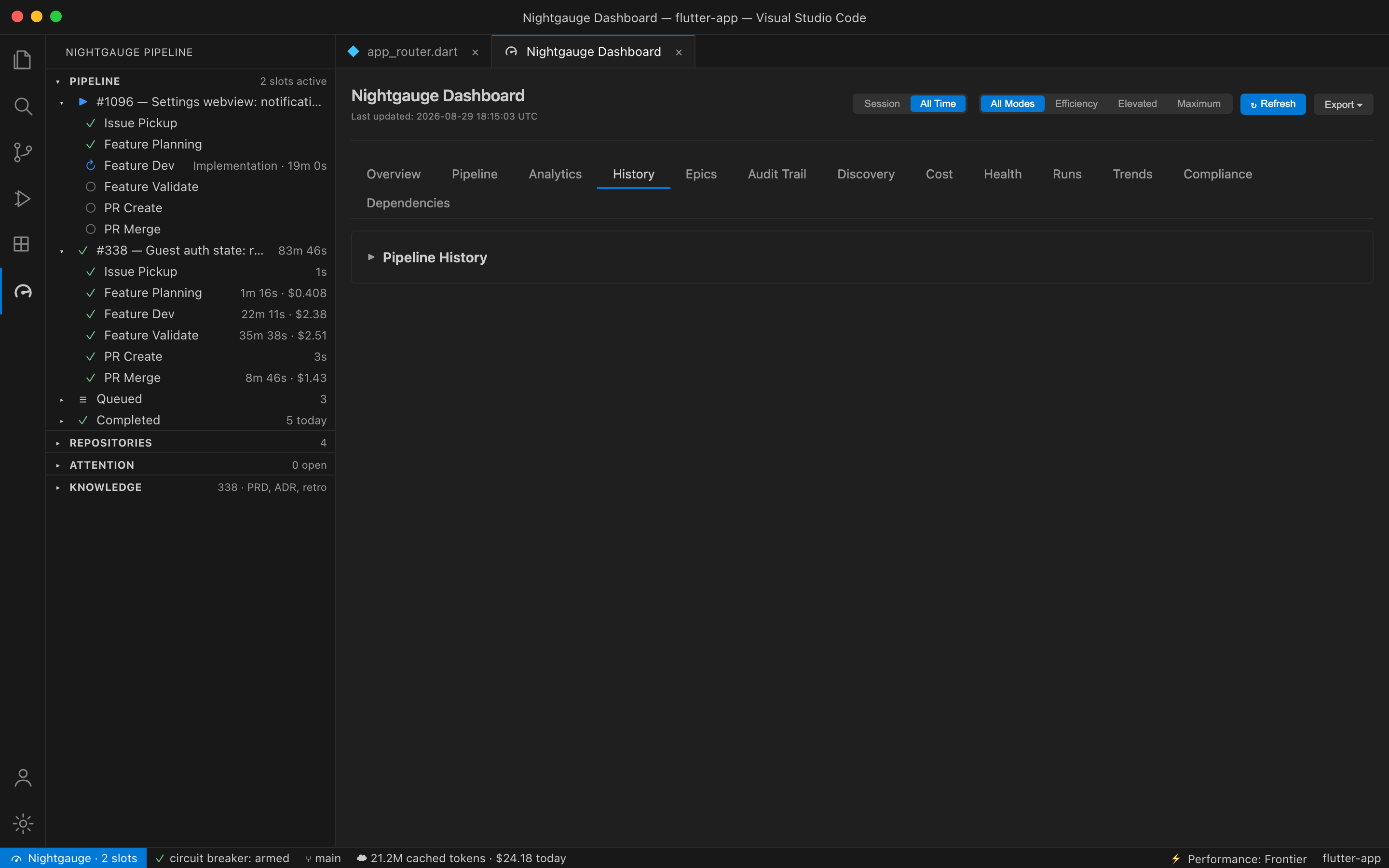The image size is (1389, 868).
Task: Open the Compliance tab
Action: pyautogui.click(x=1217, y=174)
